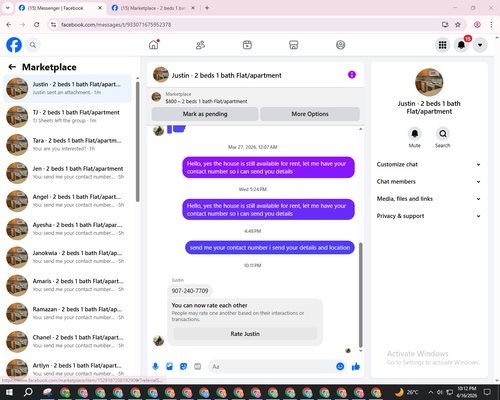The image size is (500, 400).
Task: Open TJ conversation in the list
Action: (x=67, y=117)
